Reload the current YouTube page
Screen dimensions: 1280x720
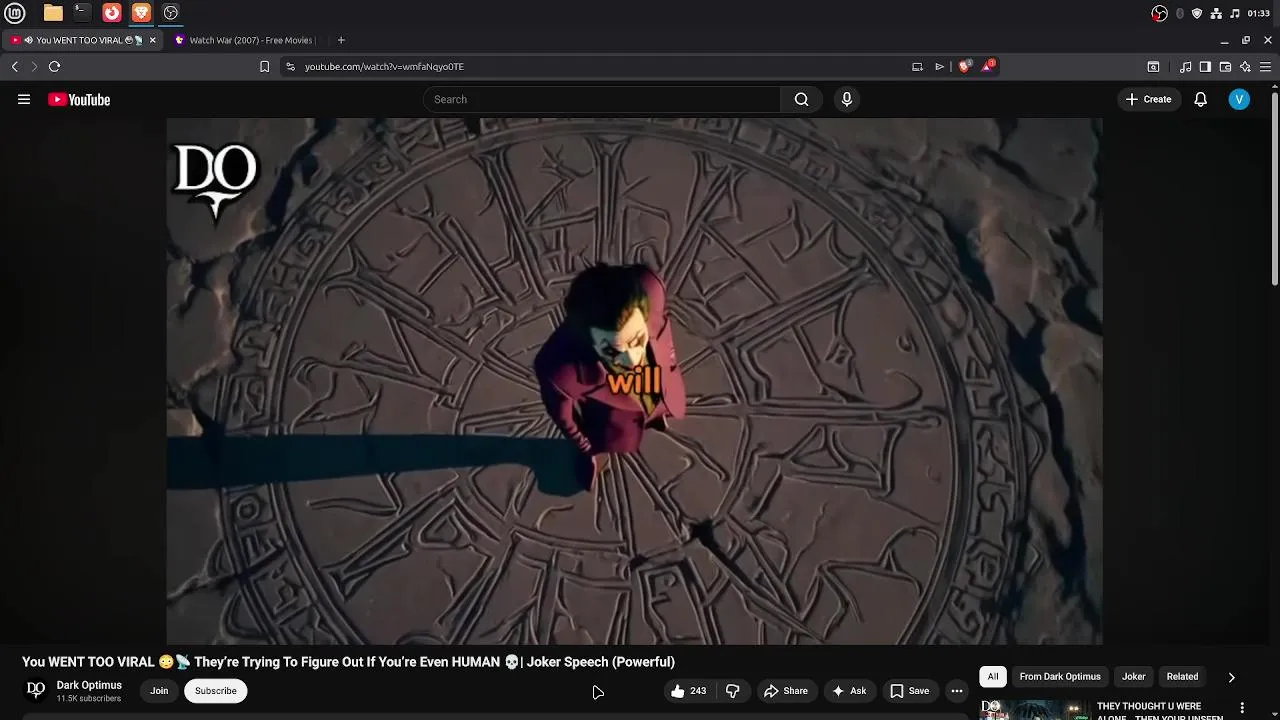(x=54, y=67)
